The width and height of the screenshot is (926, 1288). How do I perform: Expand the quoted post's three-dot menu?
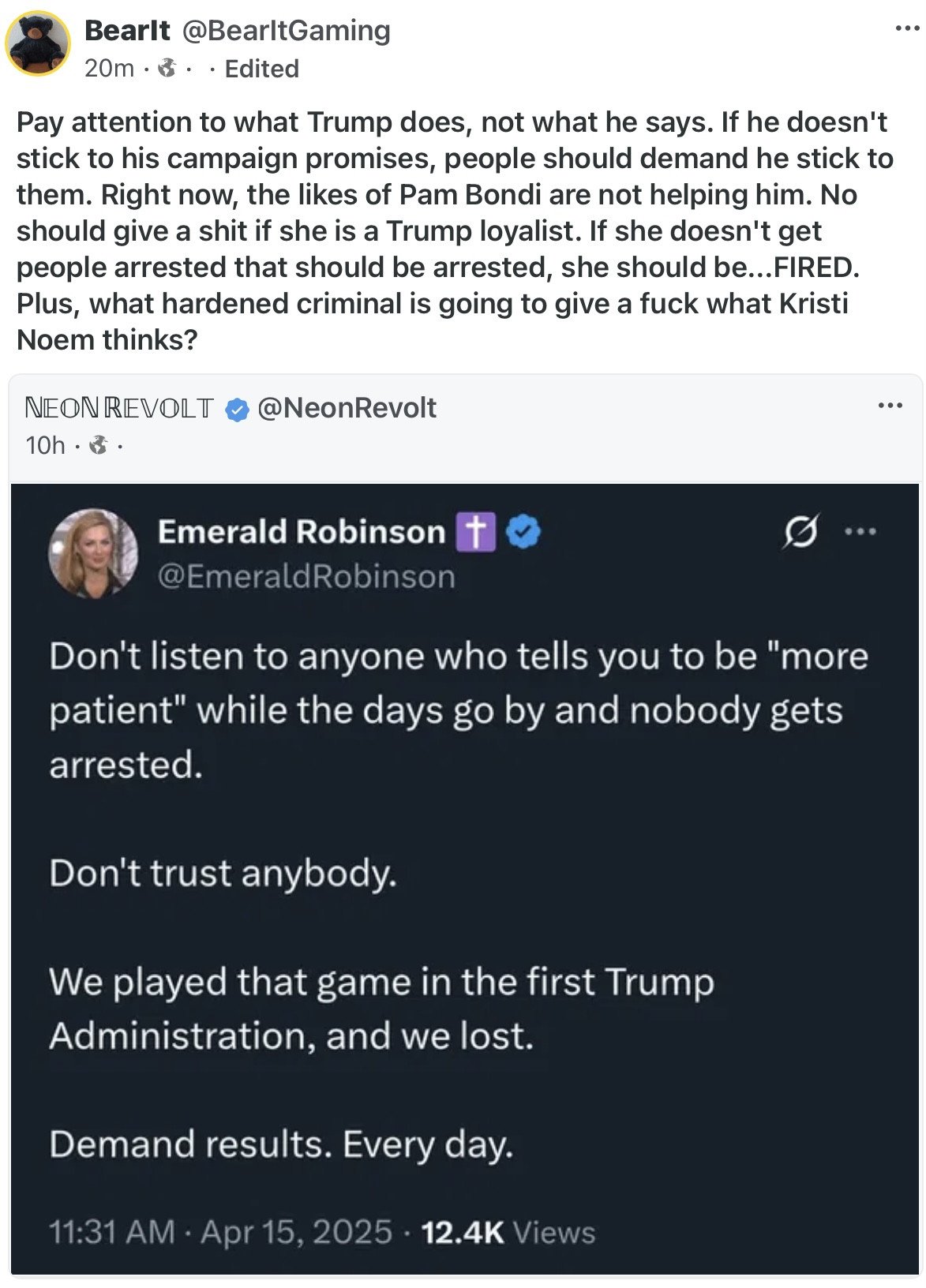(x=890, y=406)
